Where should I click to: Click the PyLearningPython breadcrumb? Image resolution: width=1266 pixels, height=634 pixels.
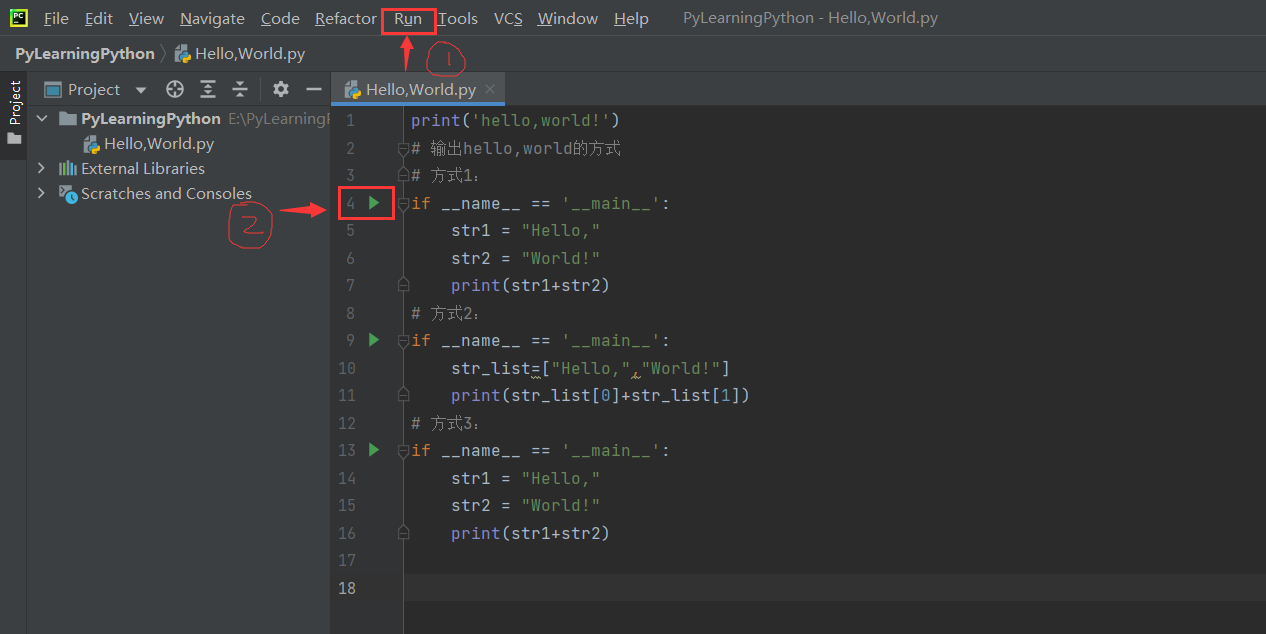pyautogui.click(x=84, y=53)
